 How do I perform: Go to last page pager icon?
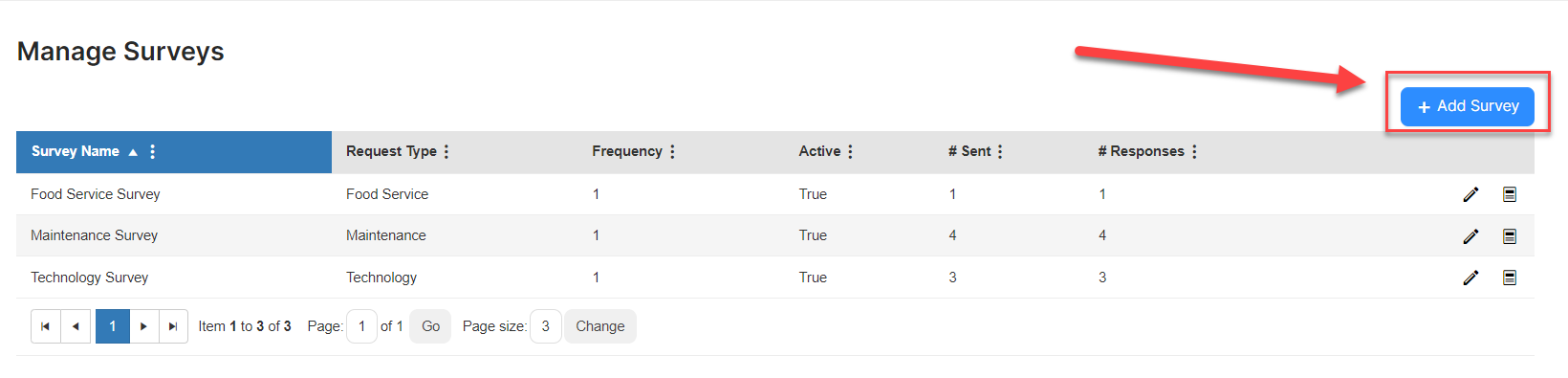pos(172,326)
